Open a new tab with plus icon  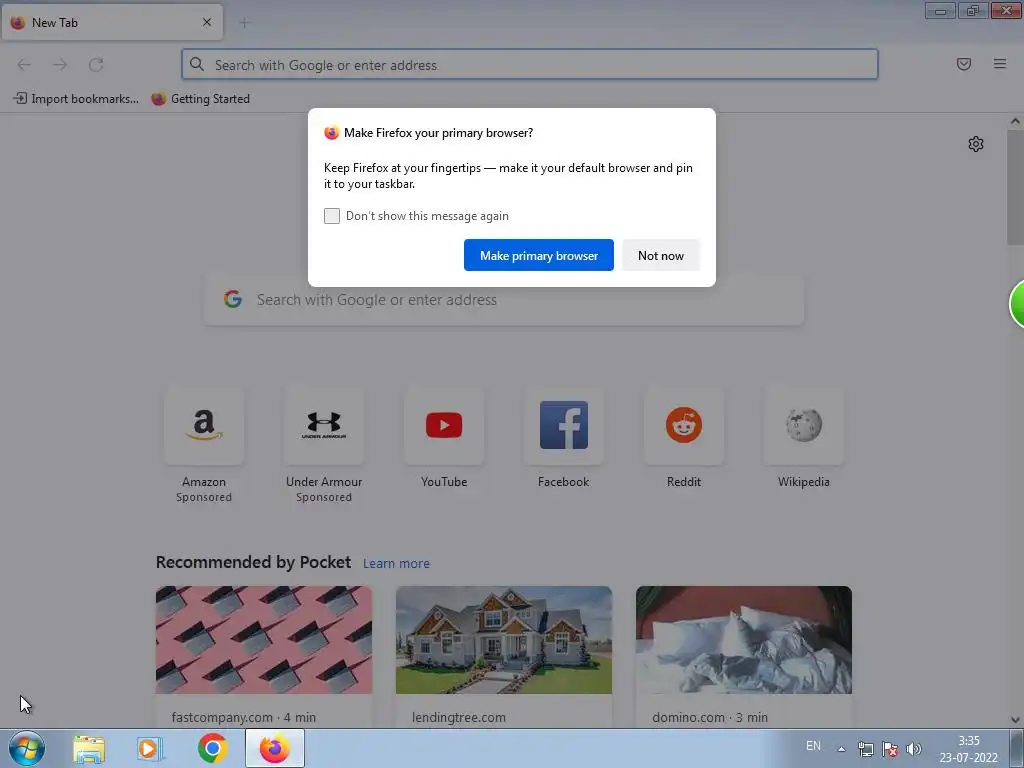coord(244,23)
